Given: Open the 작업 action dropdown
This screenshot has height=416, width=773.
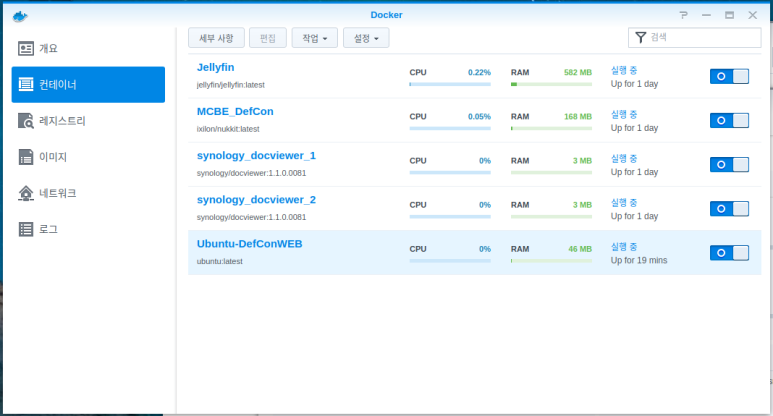Looking at the screenshot, I should click(x=315, y=38).
